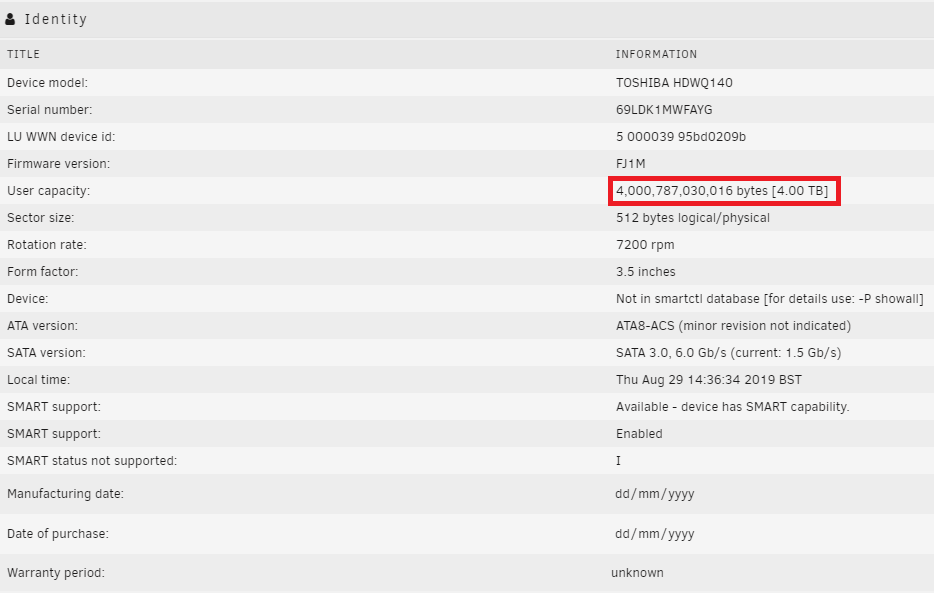Click the SMART support Enabled value
The image size is (934, 593).
(x=639, y=434)
